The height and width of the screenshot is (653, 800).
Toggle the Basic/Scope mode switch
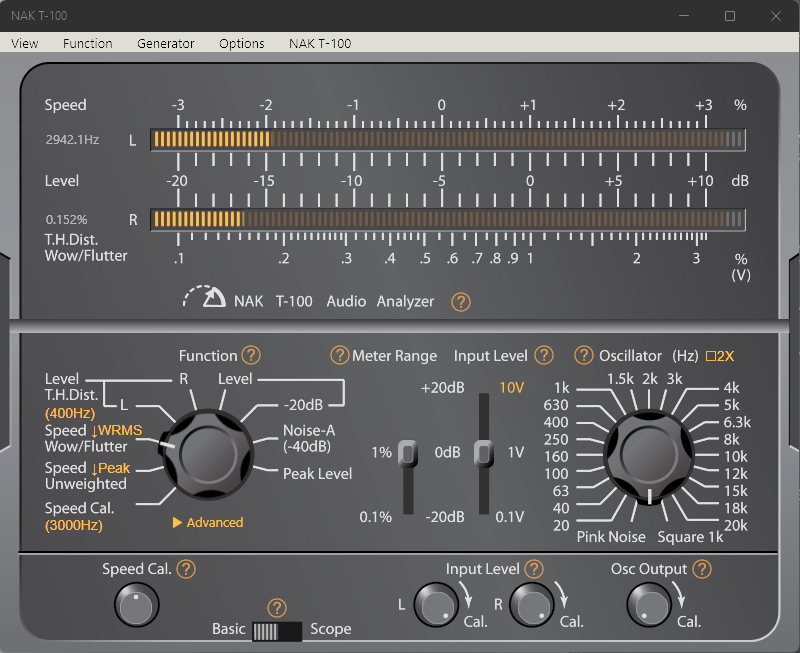pyautogui.click(x=277, y=632)
